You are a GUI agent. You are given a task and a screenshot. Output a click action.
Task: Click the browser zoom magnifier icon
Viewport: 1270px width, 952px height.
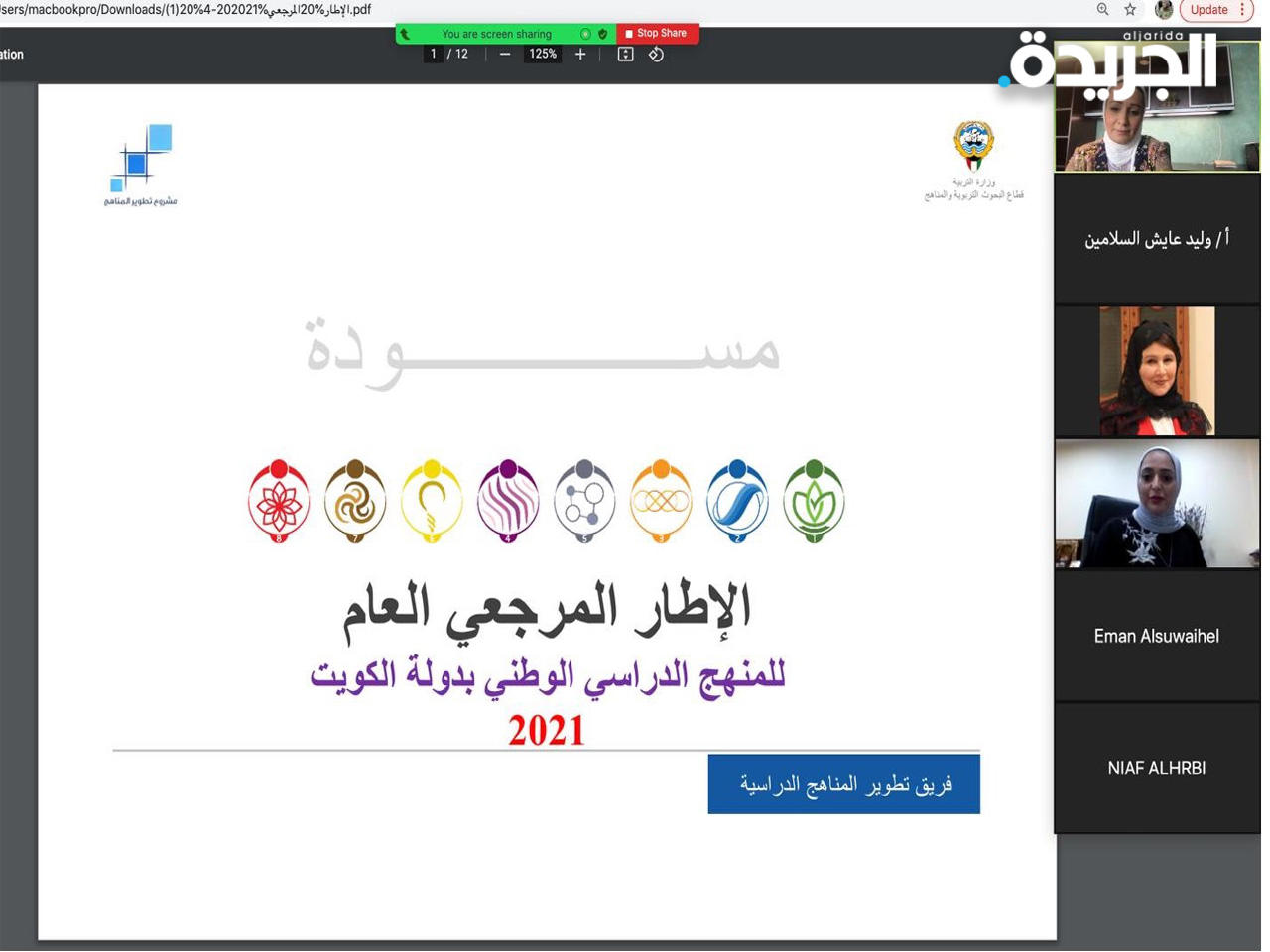pos(1102,10)
